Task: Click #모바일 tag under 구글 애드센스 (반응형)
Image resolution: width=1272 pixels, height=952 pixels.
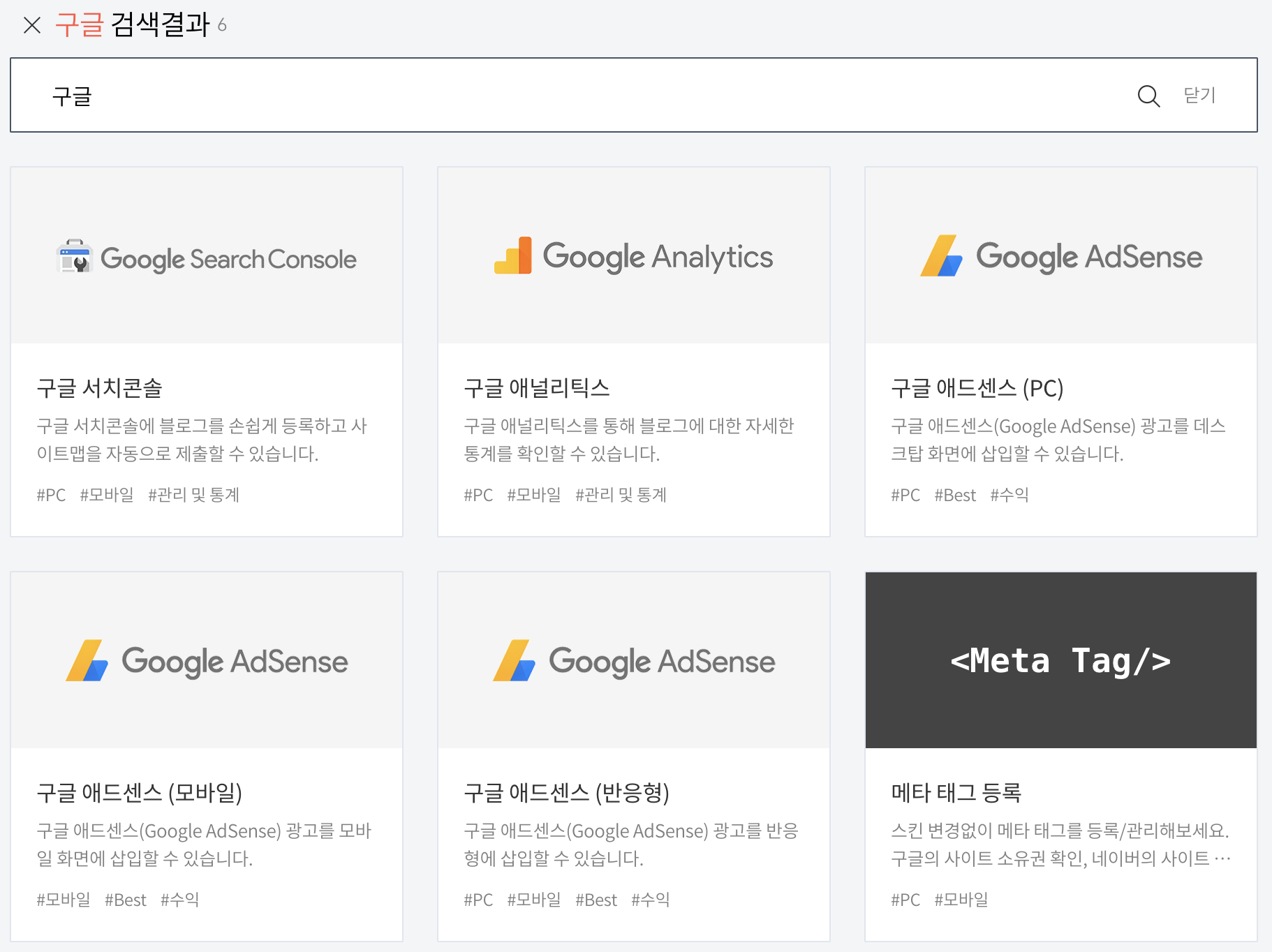Action: pos(534,900)
